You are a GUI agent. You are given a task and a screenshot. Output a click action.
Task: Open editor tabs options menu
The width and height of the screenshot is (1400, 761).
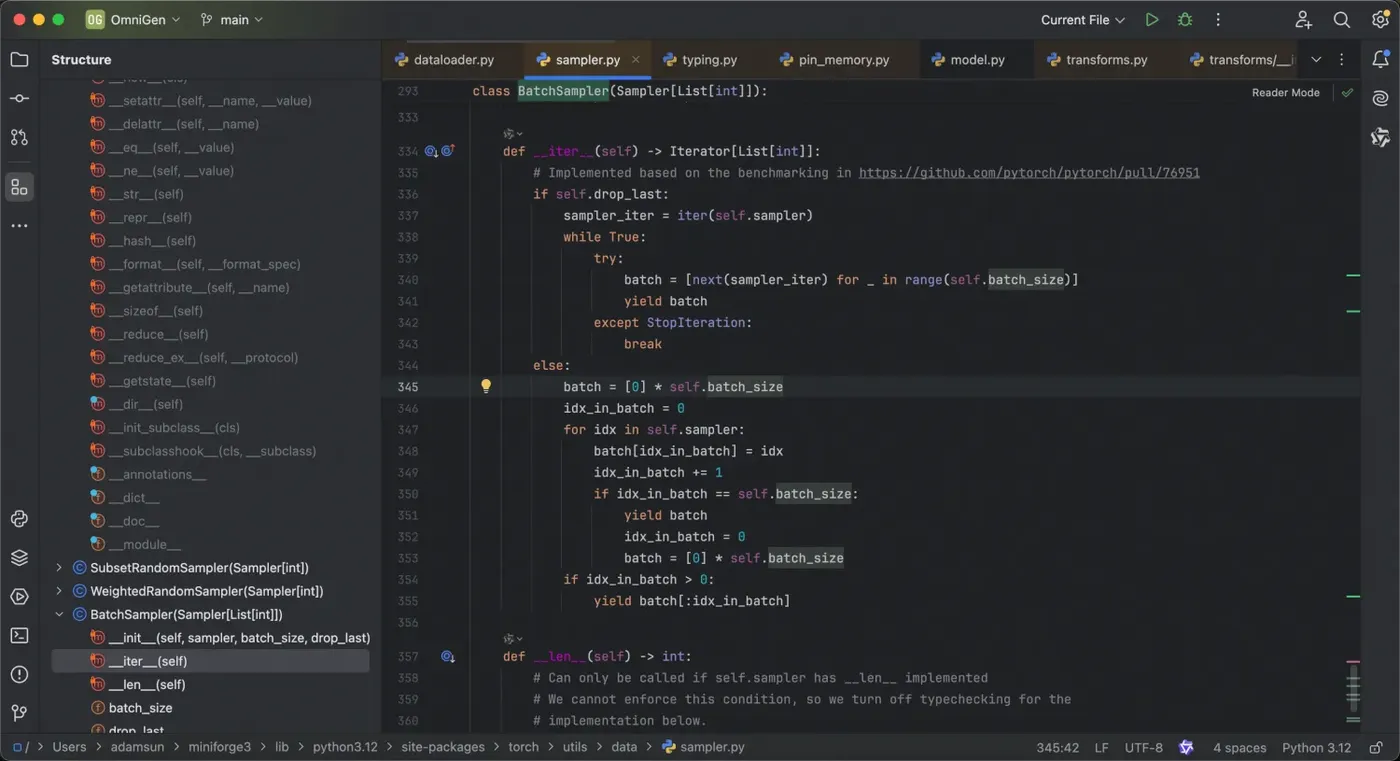tap(1342, 60)
